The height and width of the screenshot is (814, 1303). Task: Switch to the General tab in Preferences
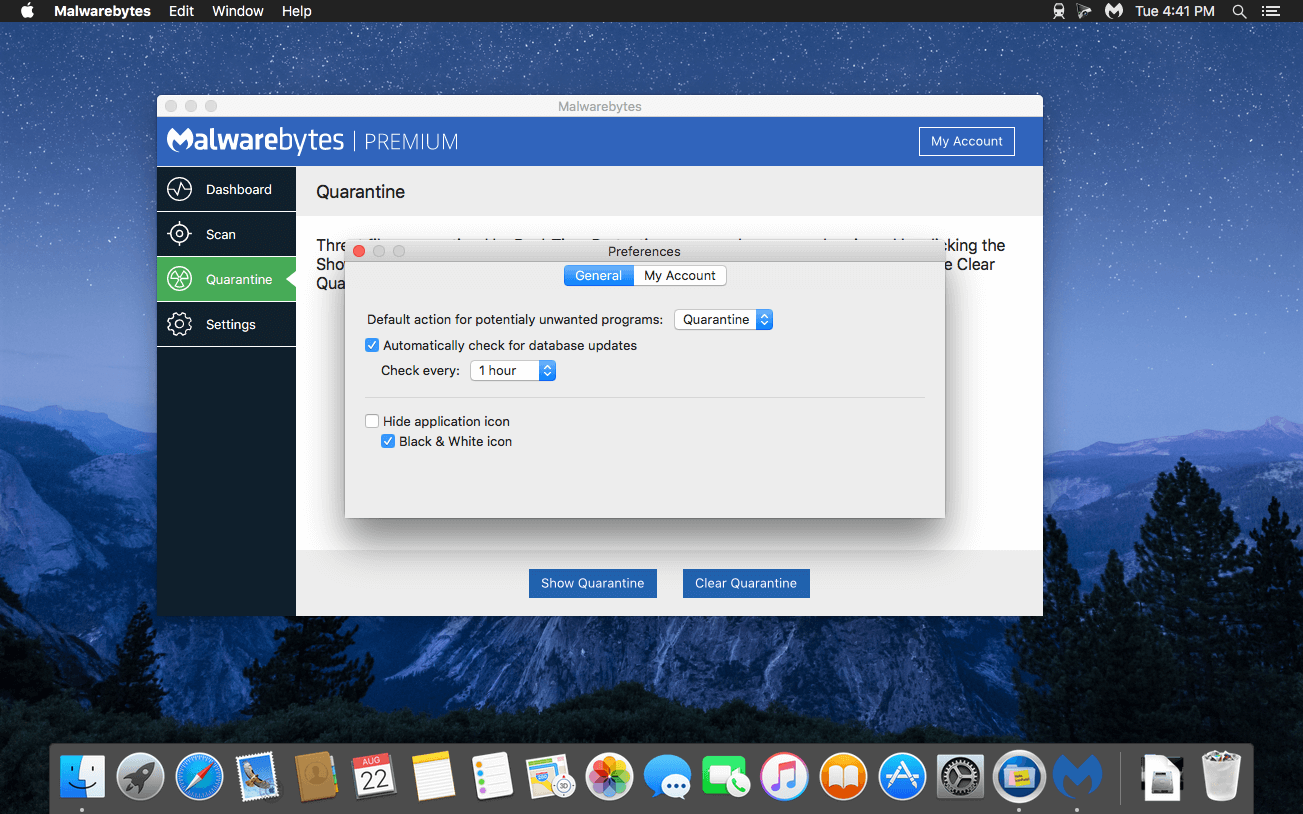[x=599, y=275]
